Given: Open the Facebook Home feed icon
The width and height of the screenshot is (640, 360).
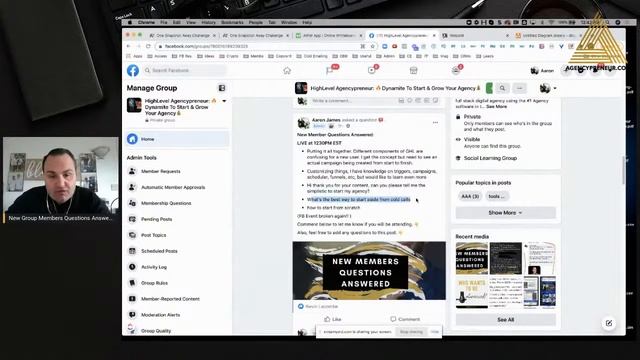Looking at the screenshot, I should 287,71.
